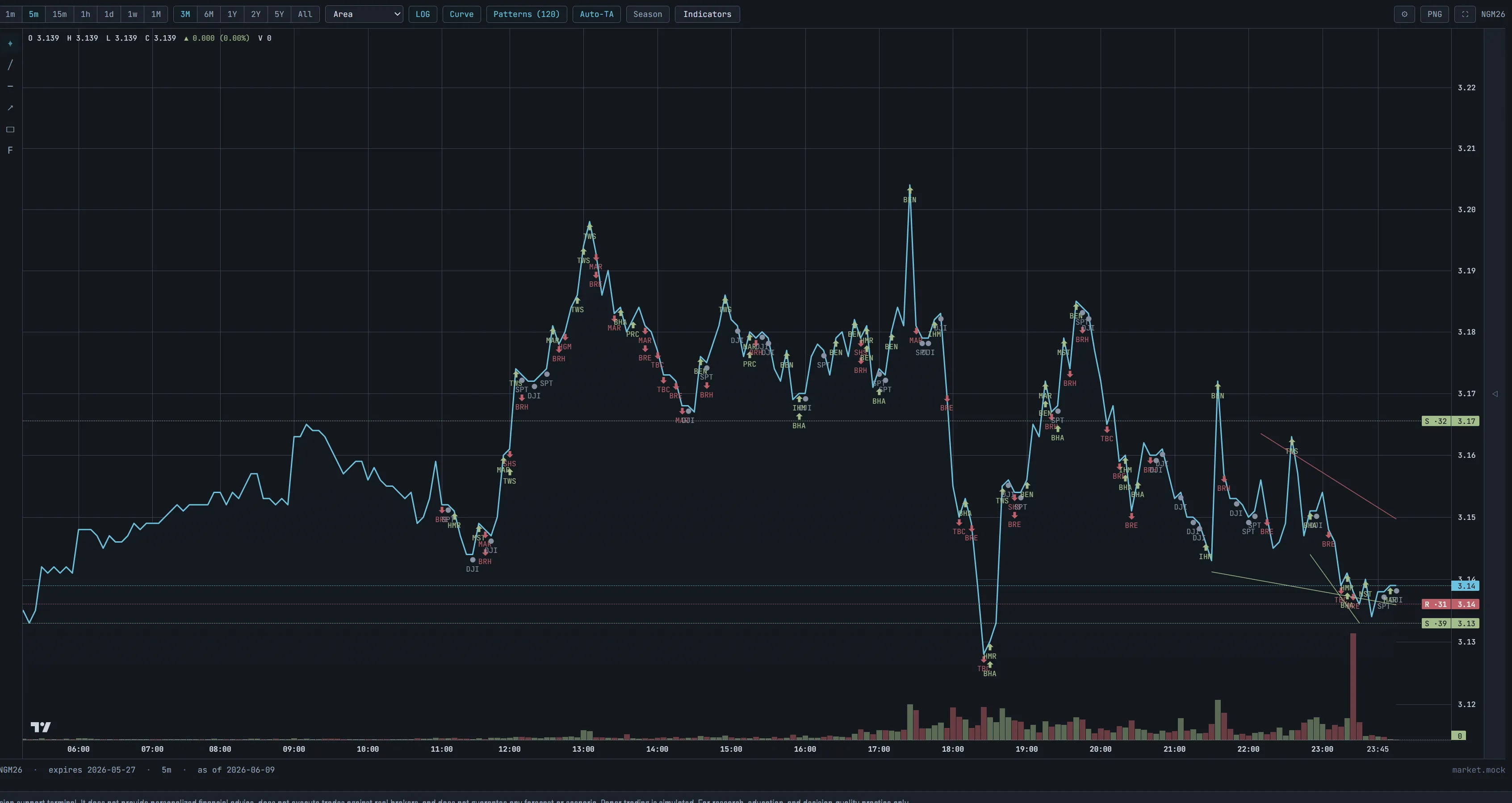Switch to 1M monthly interval

pyautogui.click(x=155, y=14)
